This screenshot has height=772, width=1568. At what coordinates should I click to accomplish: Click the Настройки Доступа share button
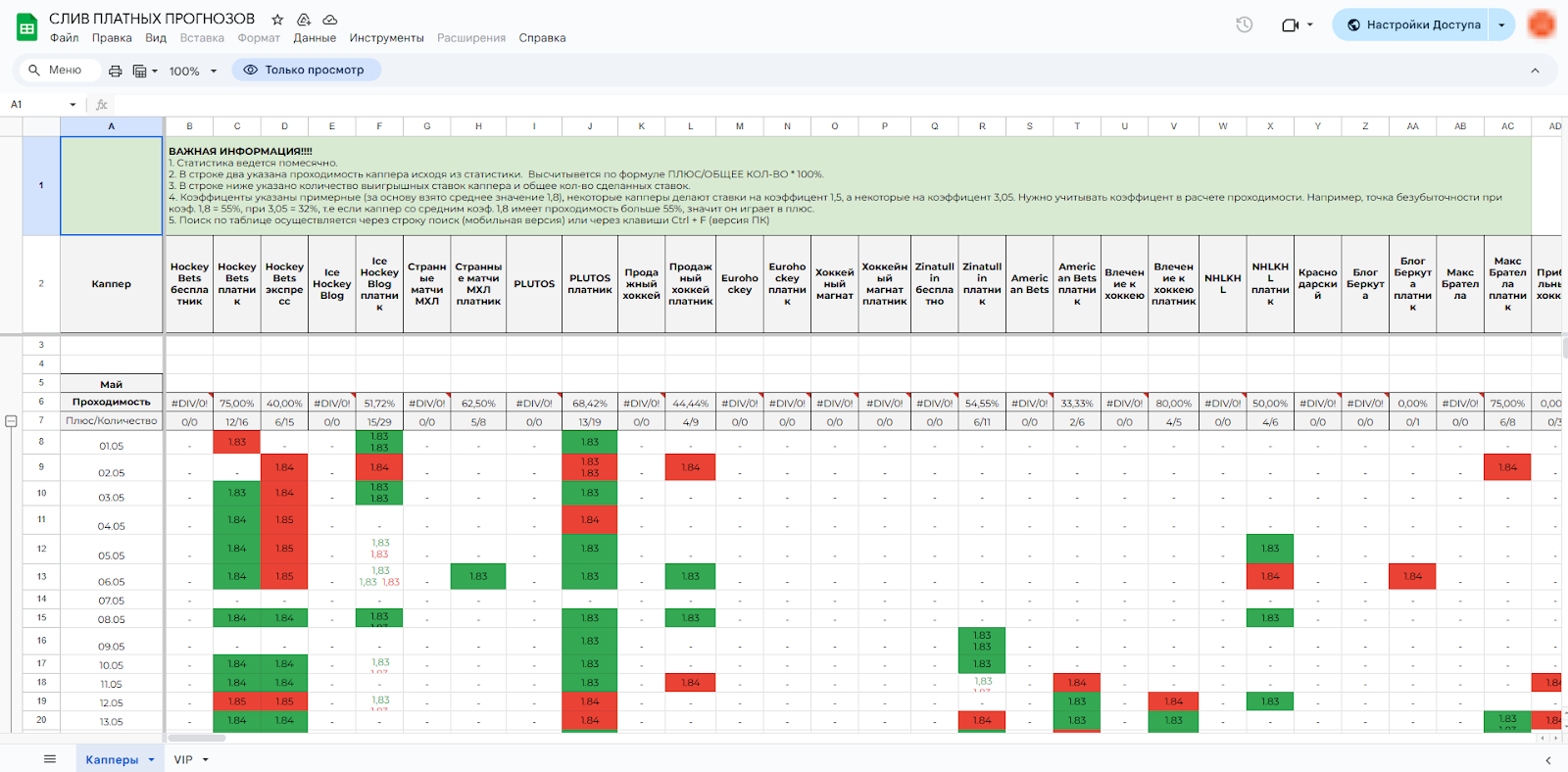[x=1412, y=24]
